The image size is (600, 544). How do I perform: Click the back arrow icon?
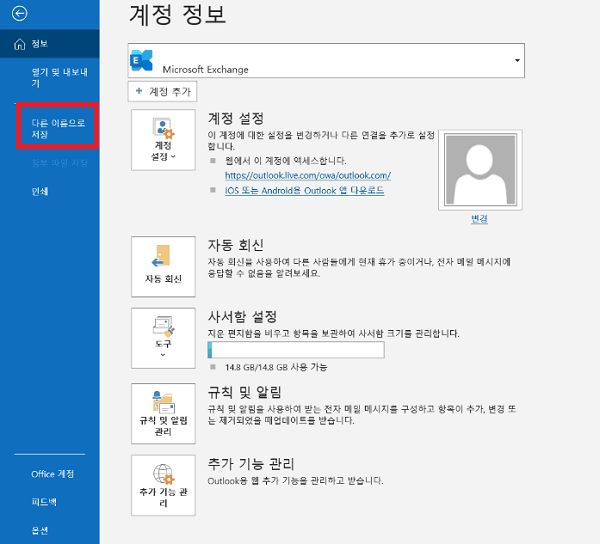point(19,14)
